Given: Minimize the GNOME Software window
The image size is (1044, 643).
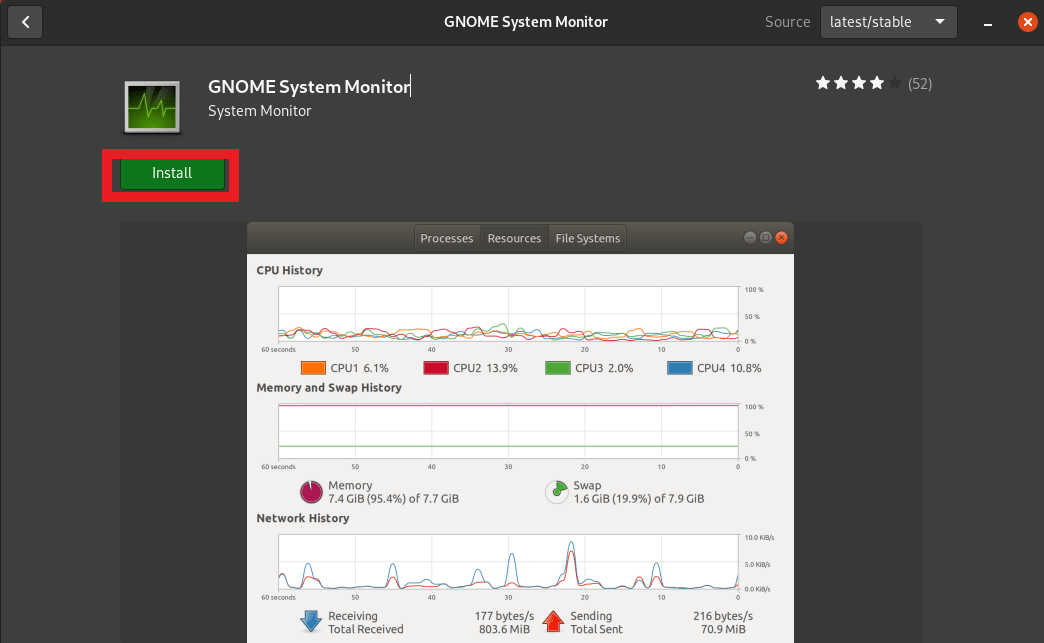Looking at the screenshot, I should [x=987, y=21].
